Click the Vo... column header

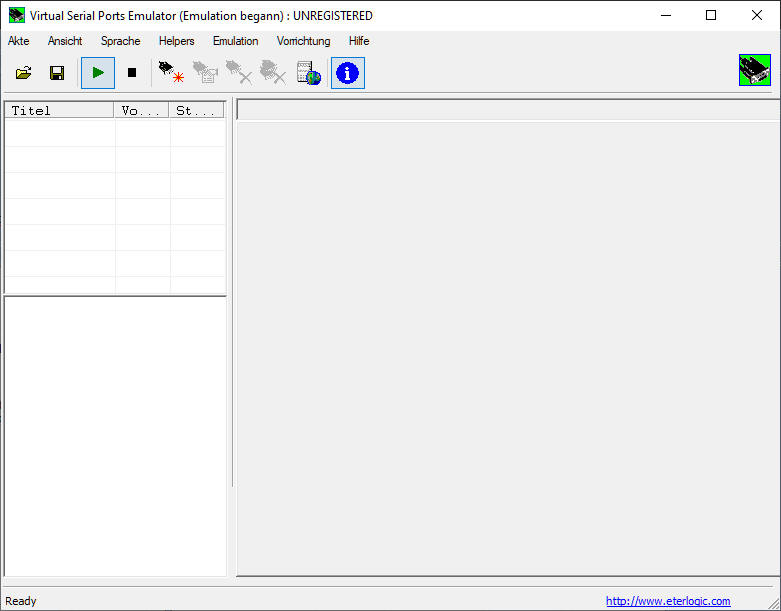tap(141, 110)
